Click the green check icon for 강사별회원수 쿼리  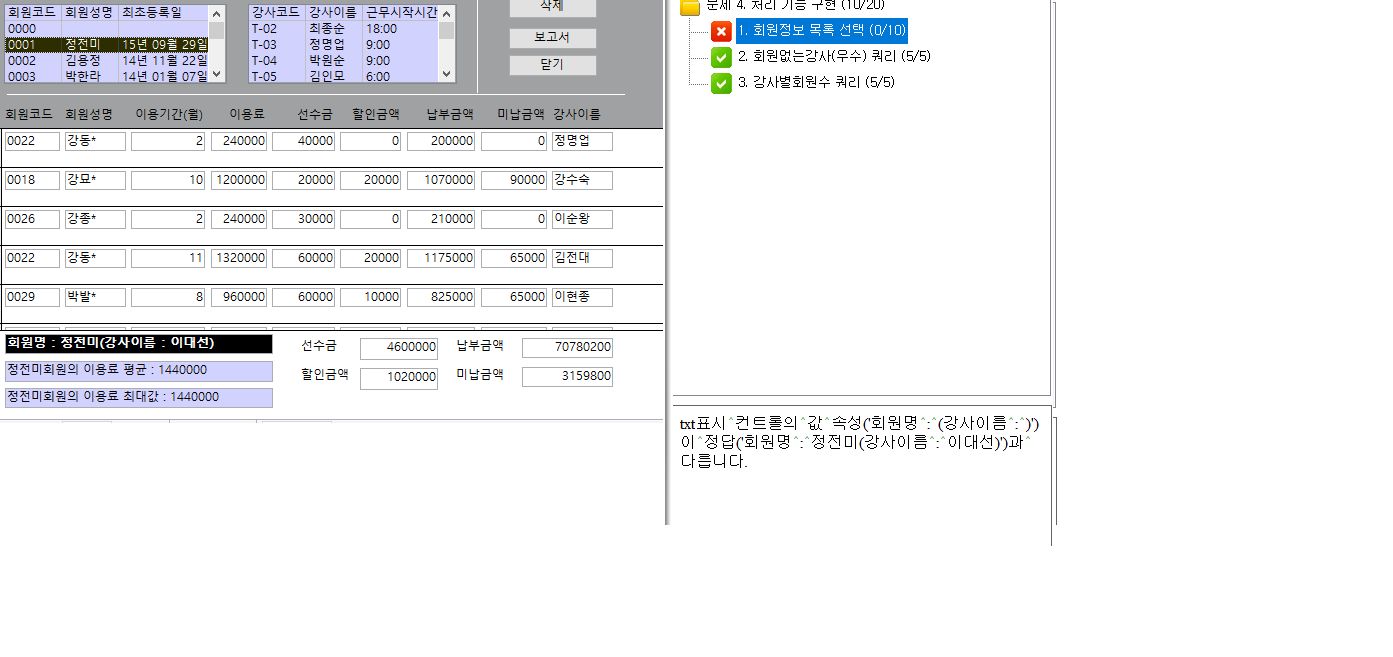tap(721, 83)
